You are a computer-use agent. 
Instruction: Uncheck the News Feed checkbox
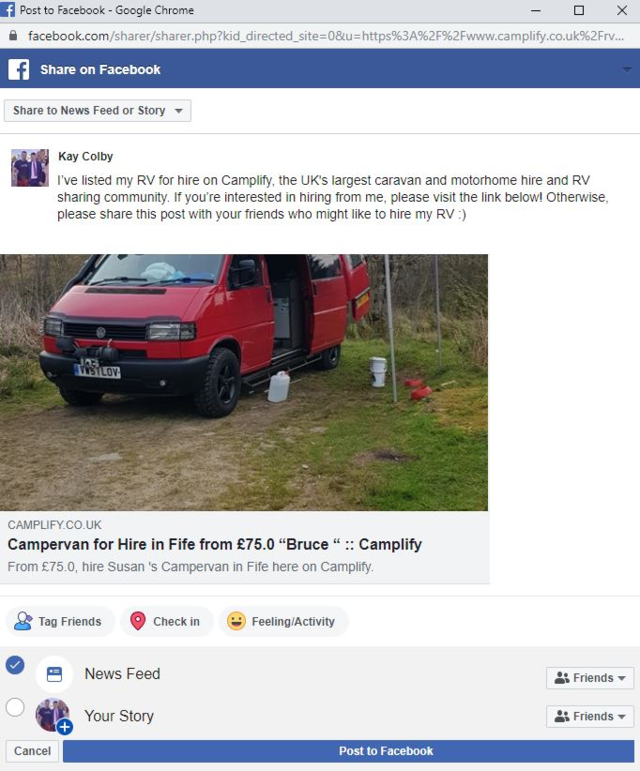(15, 665)
